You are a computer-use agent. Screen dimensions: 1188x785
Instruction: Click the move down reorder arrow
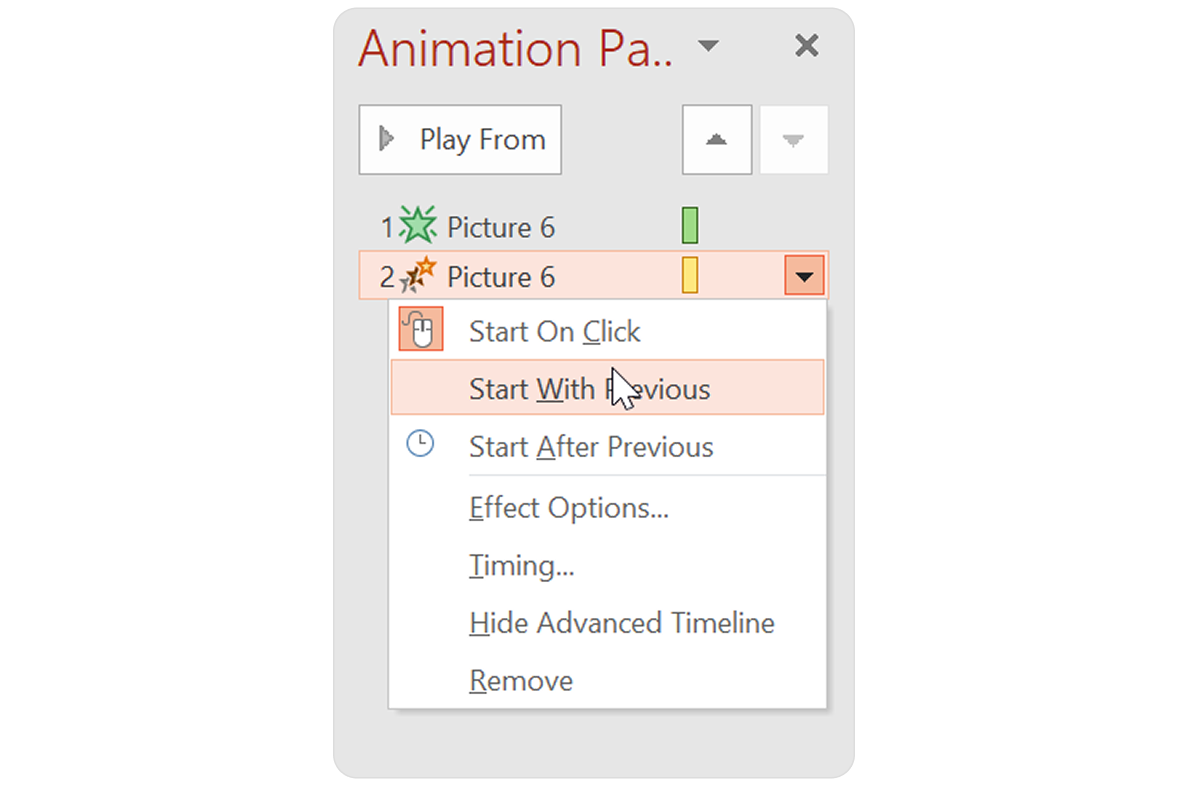[x=793, y=139]
